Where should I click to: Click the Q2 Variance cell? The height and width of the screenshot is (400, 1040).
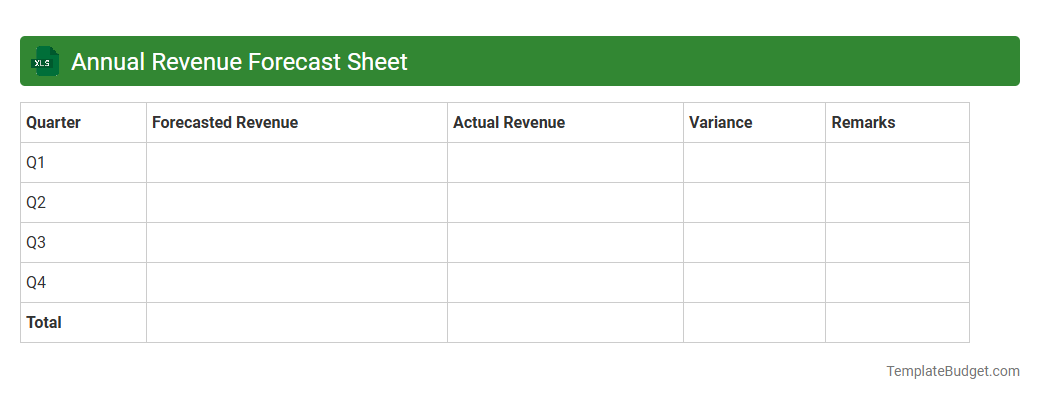point(755,202)
